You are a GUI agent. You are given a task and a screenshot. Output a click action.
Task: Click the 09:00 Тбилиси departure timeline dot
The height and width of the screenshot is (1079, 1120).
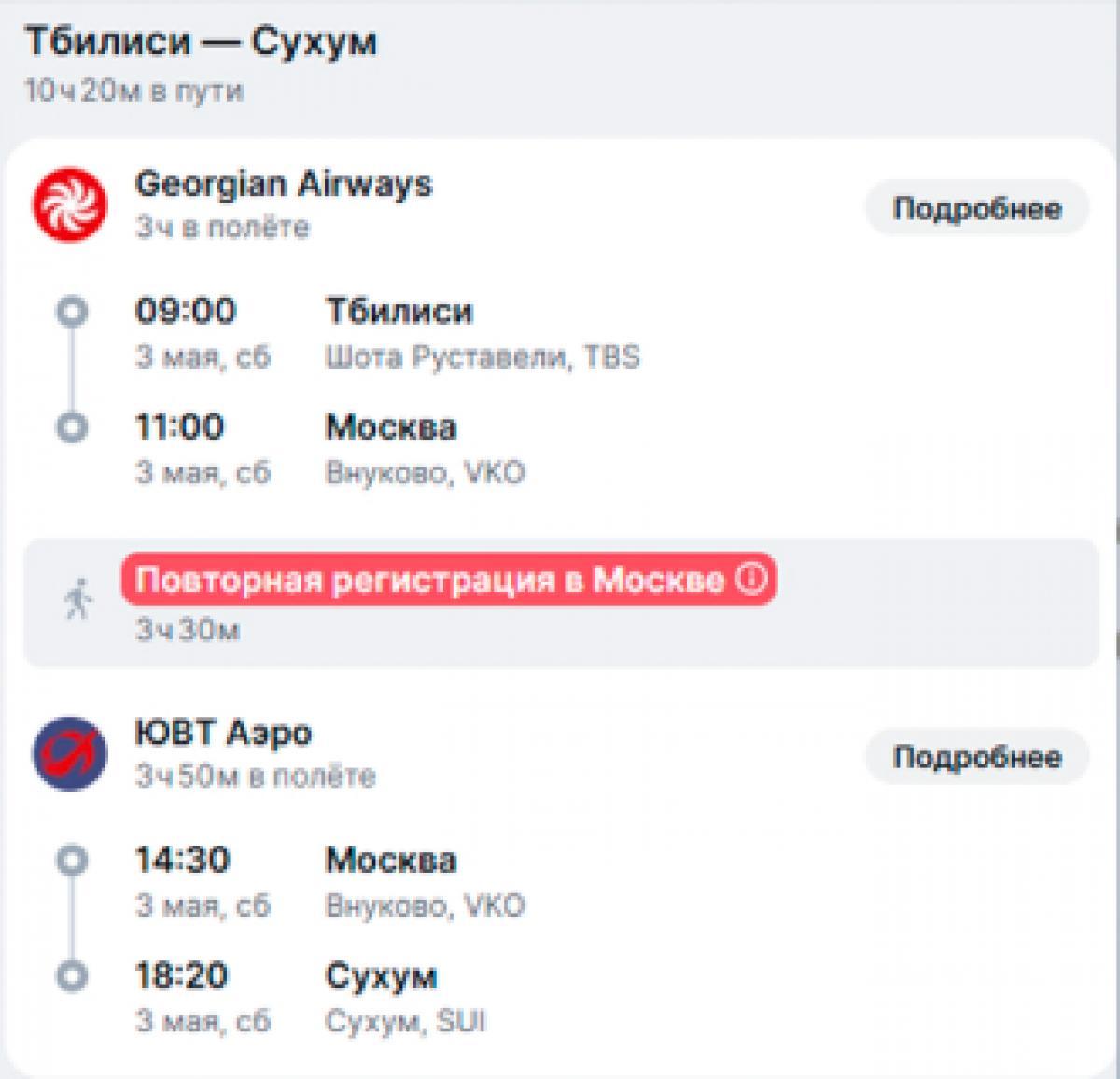[72, 312]
